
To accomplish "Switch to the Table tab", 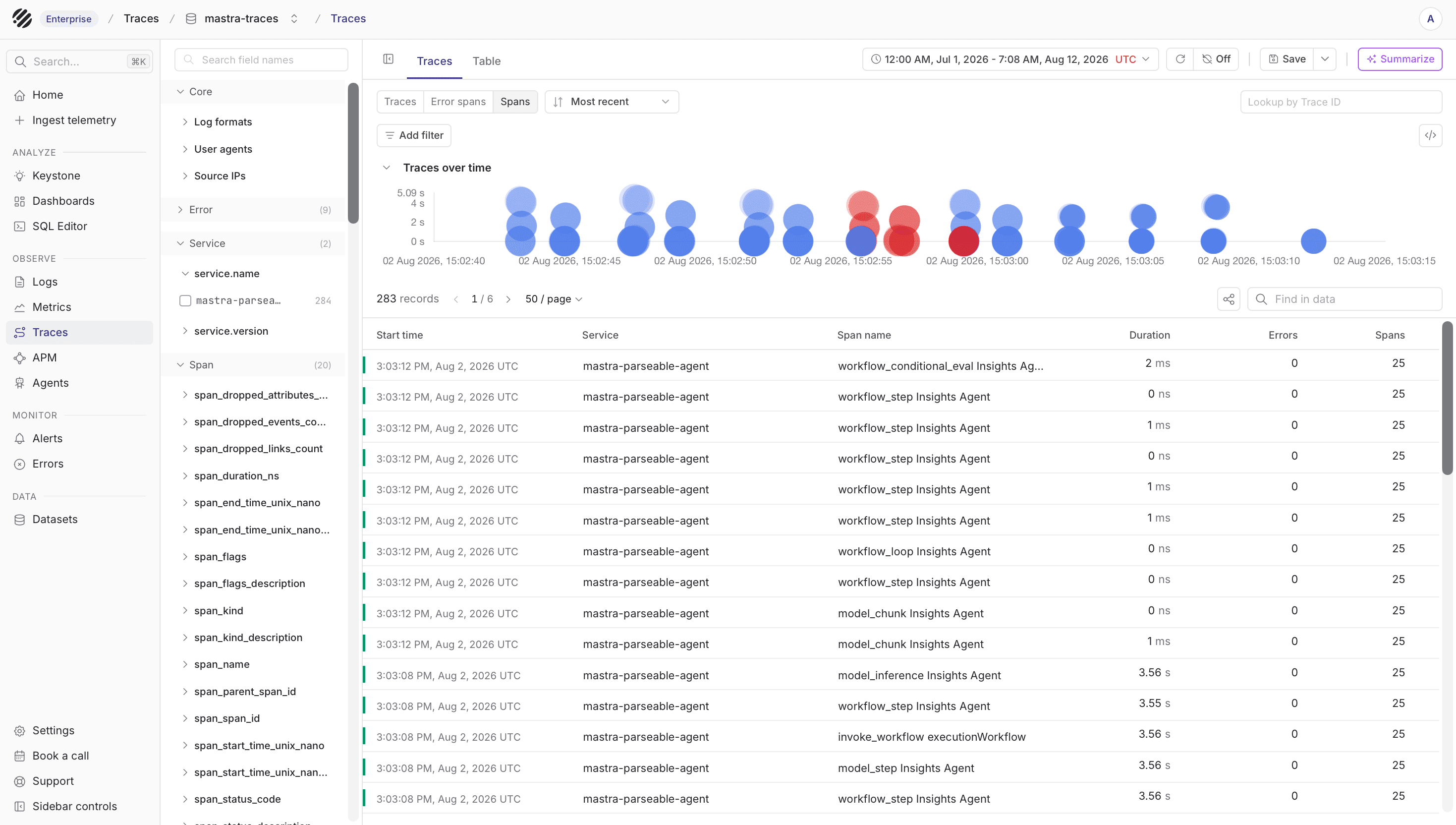I will (487, 60).
